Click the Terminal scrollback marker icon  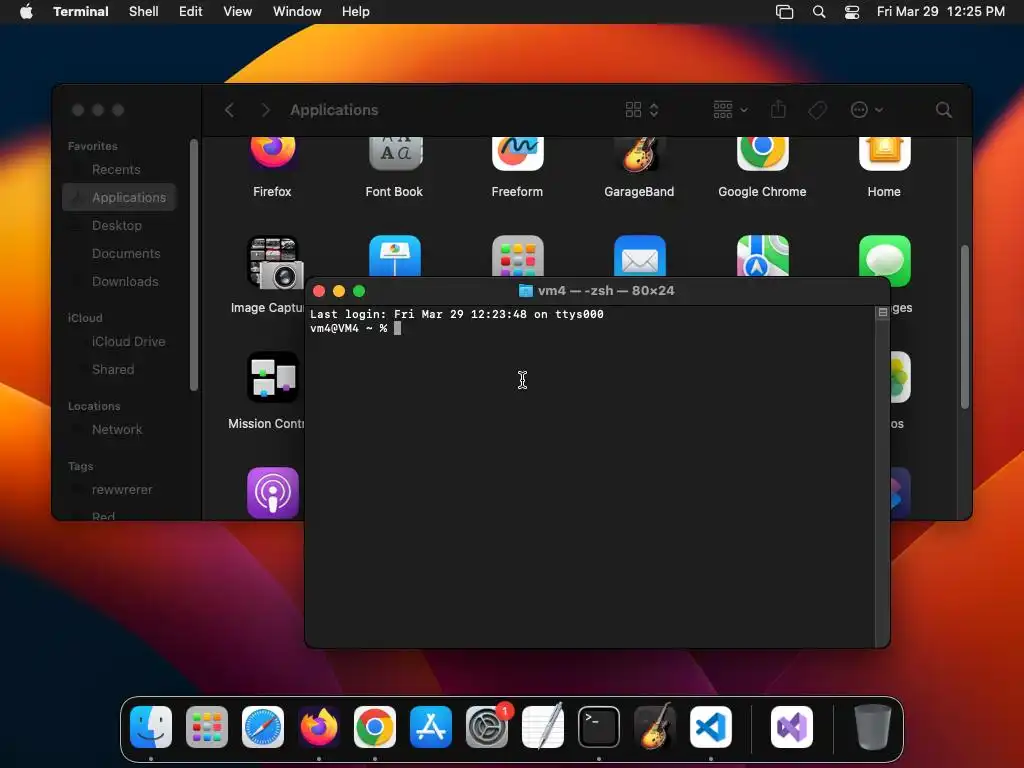[882, 313]
